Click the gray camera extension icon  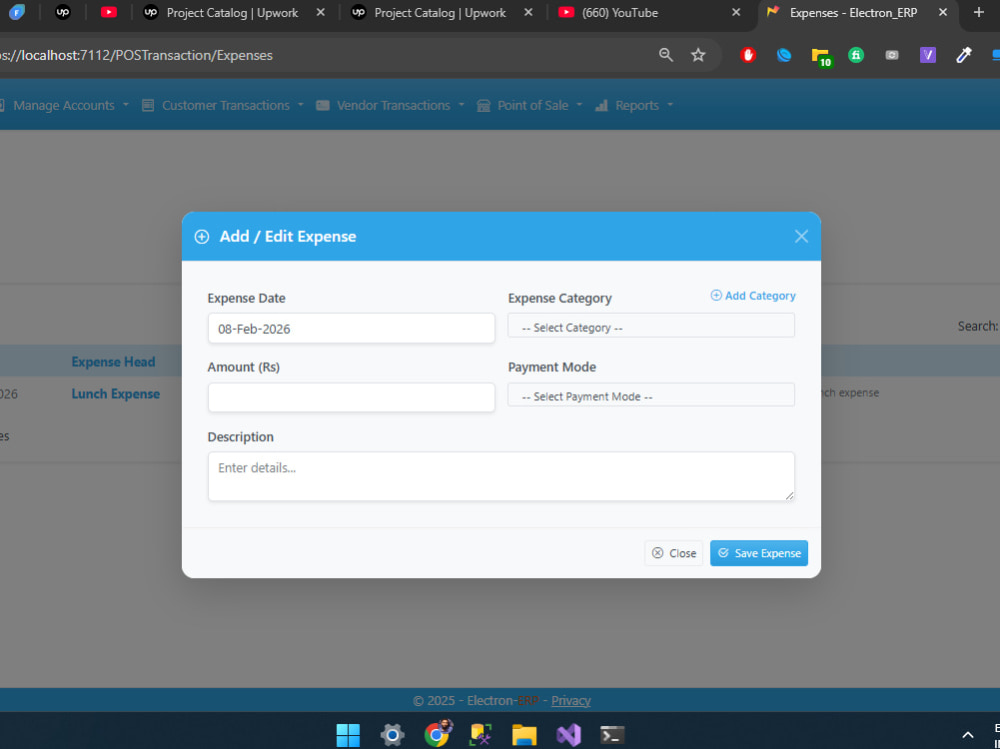(892, 56)
